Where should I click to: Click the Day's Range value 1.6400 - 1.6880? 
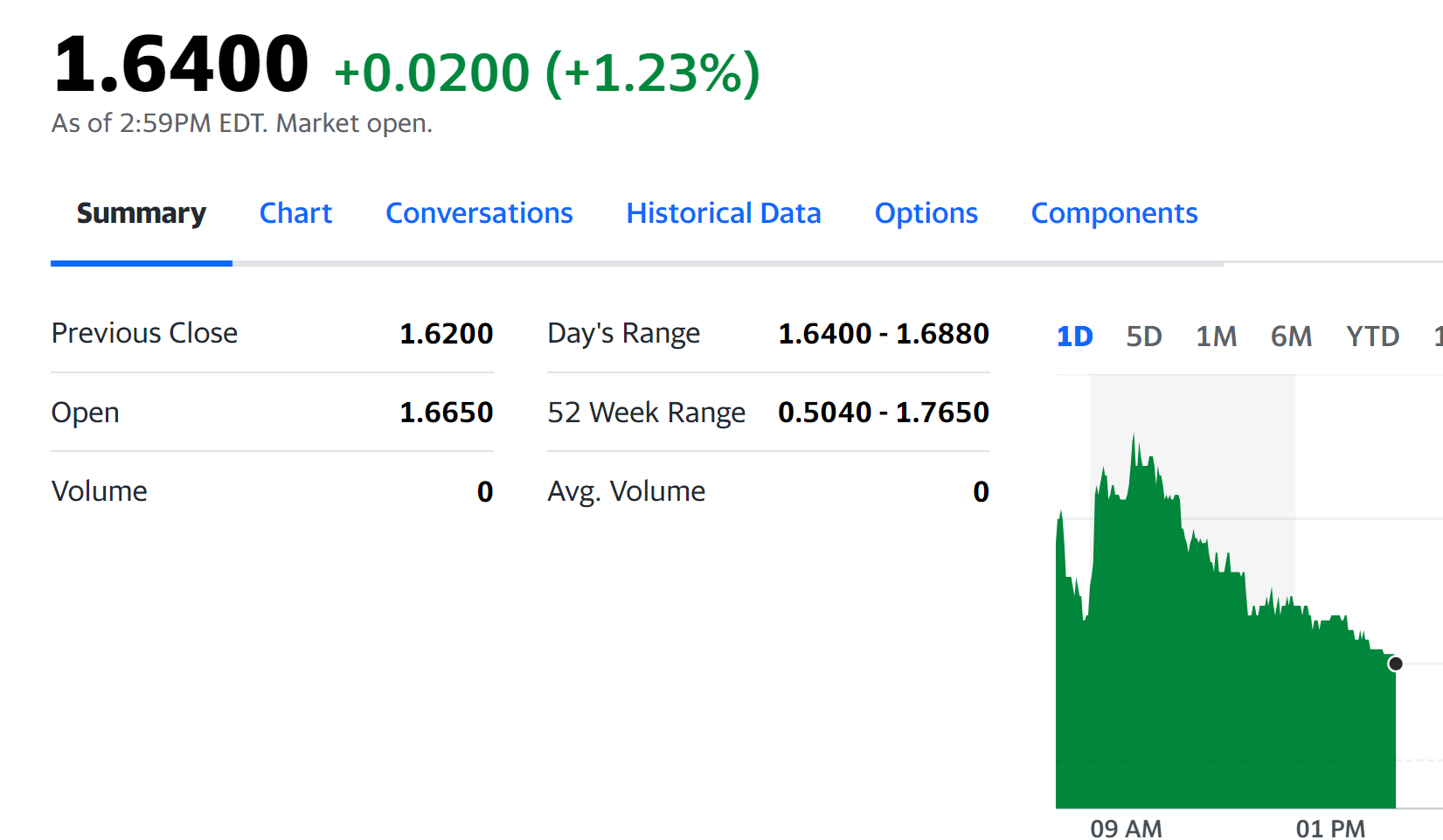click(884, 333)
